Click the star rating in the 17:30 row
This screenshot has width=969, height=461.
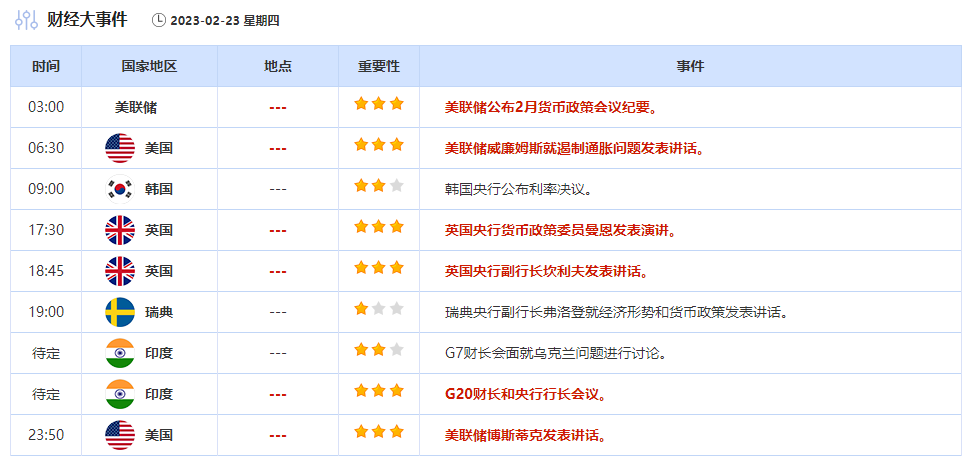[x=379, y=227]
